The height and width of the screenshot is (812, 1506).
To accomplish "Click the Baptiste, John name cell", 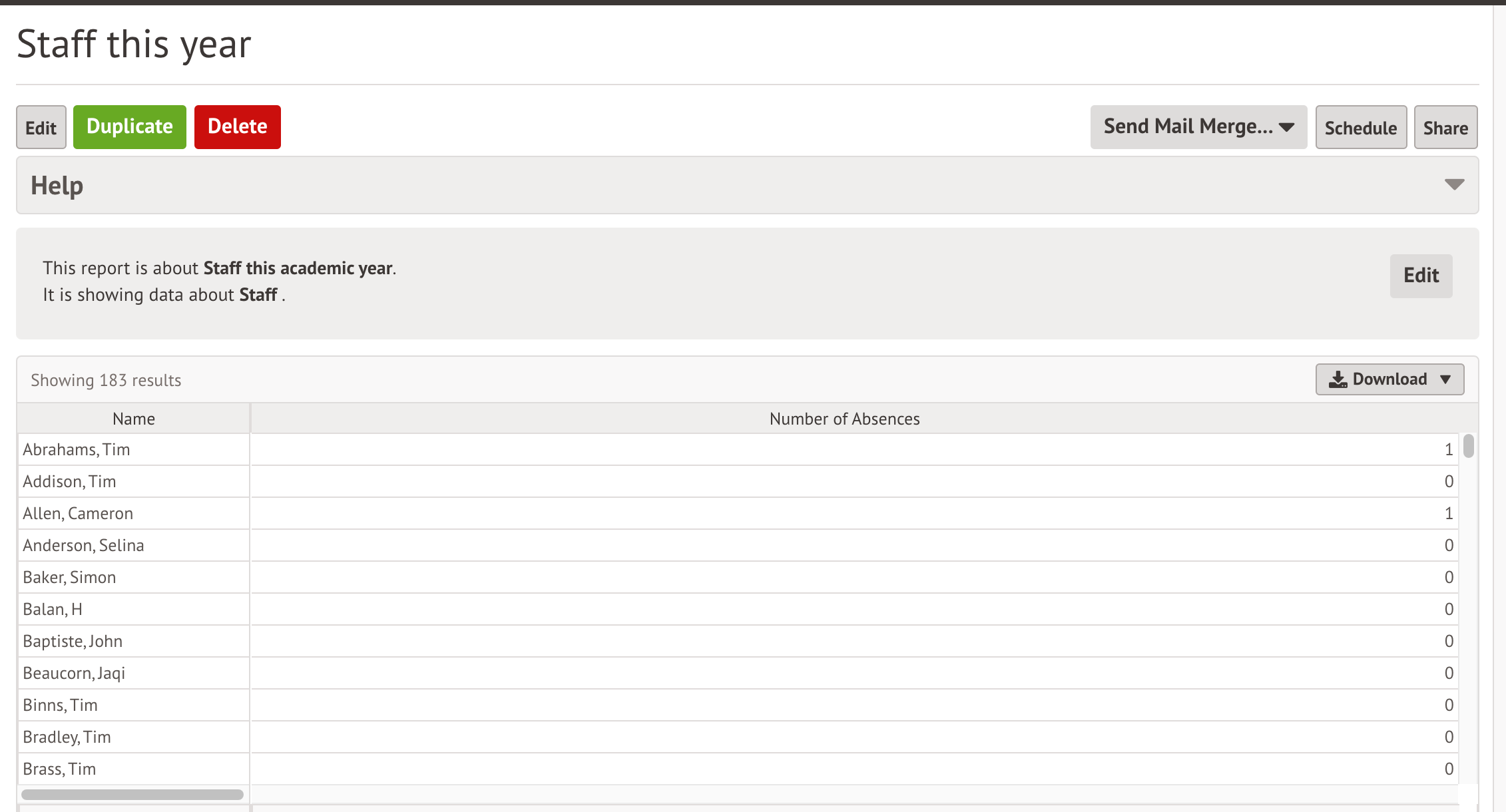I will click(x=134, y=641).
